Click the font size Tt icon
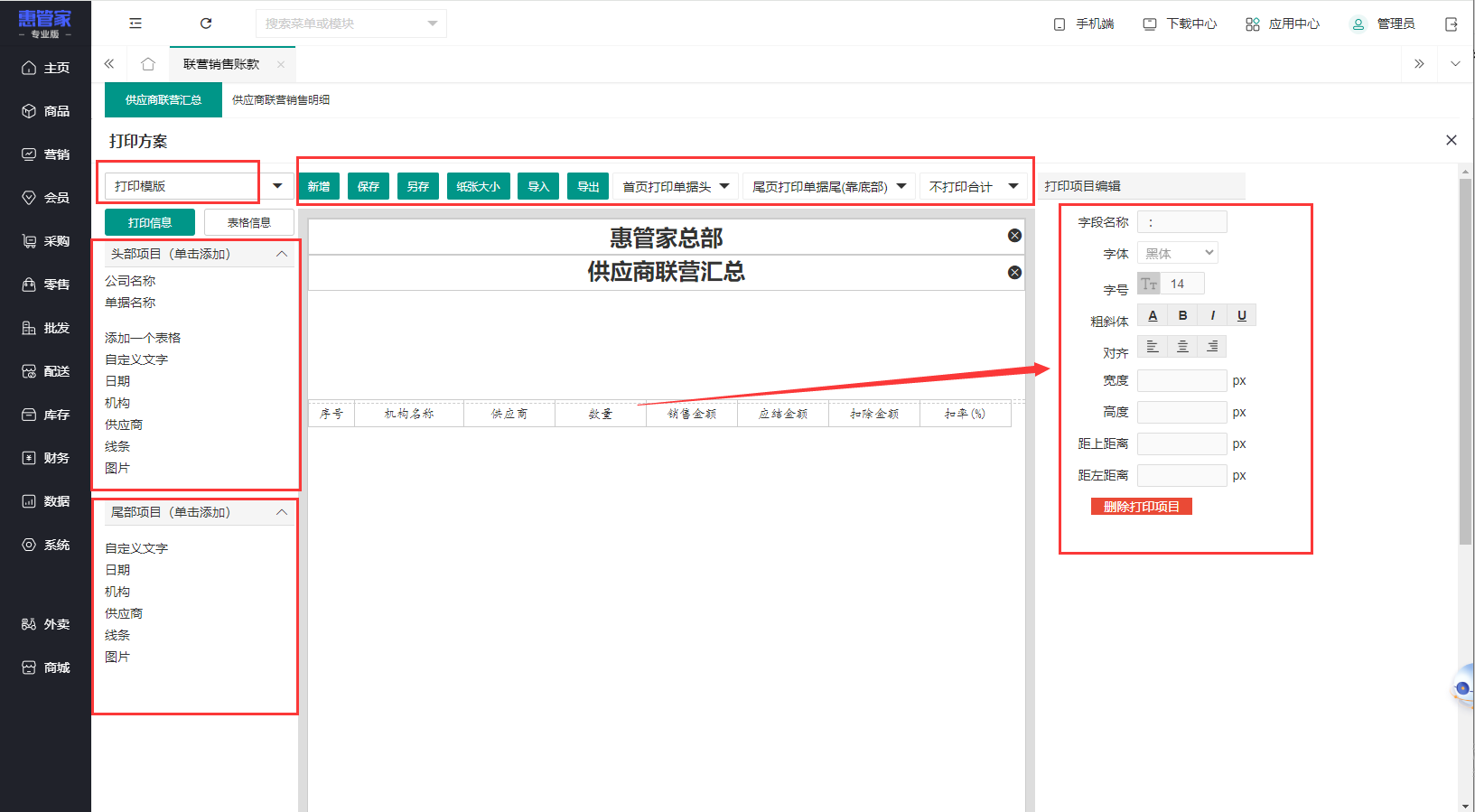Image resolution: width=1475 pixels, height=812 pixels. click(x=1149, y=284)
